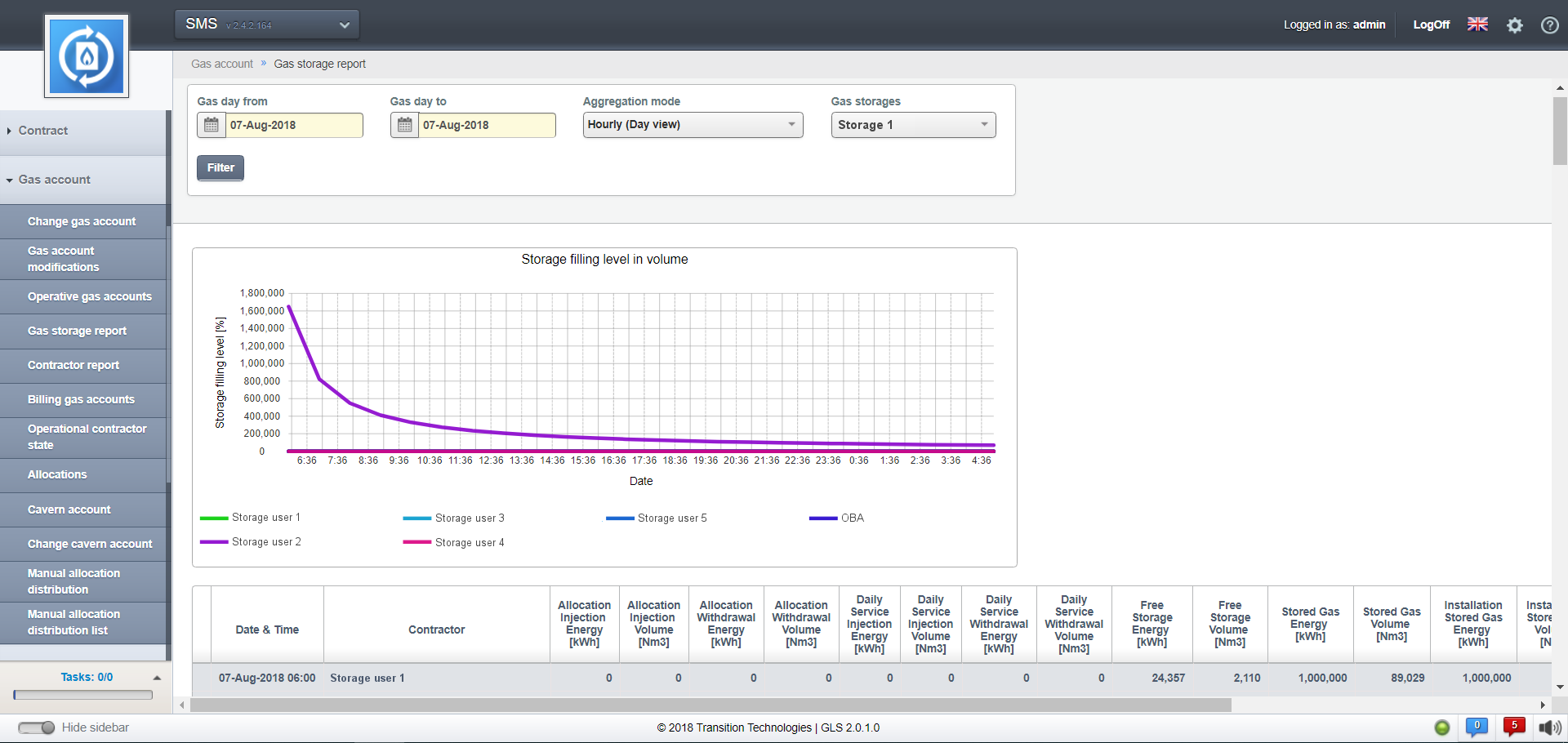The width and height of the screenshot is (1568, 743).
Task: Toggle Storage user 2 legend series
Action: click(x=251, y=542)
